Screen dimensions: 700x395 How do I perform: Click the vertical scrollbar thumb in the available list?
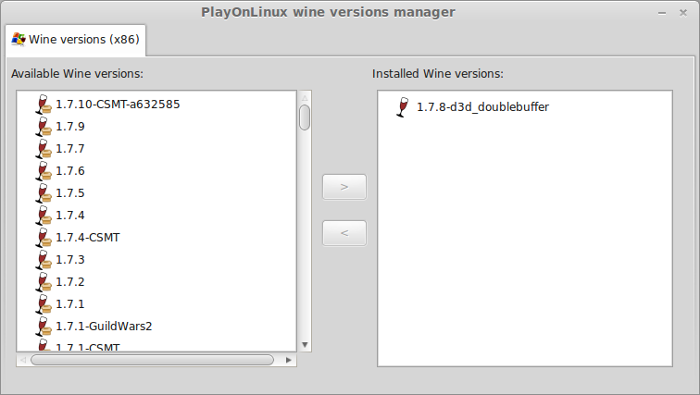(x=305, y=117)
